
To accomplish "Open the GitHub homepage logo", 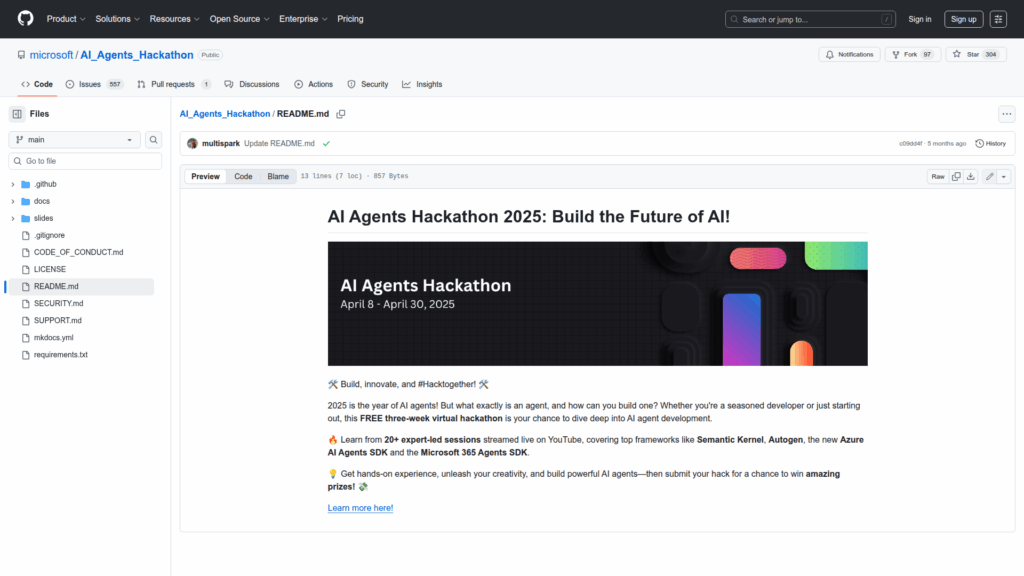I will coord(25,18).
